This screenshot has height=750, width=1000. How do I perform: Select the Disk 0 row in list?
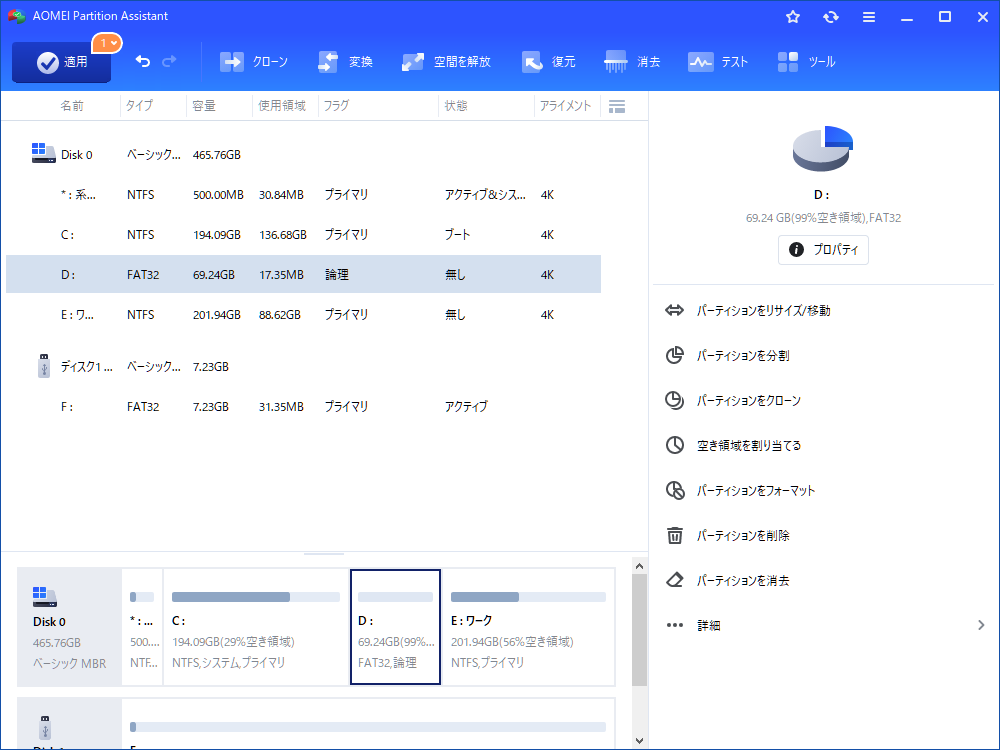pos(304,154)
